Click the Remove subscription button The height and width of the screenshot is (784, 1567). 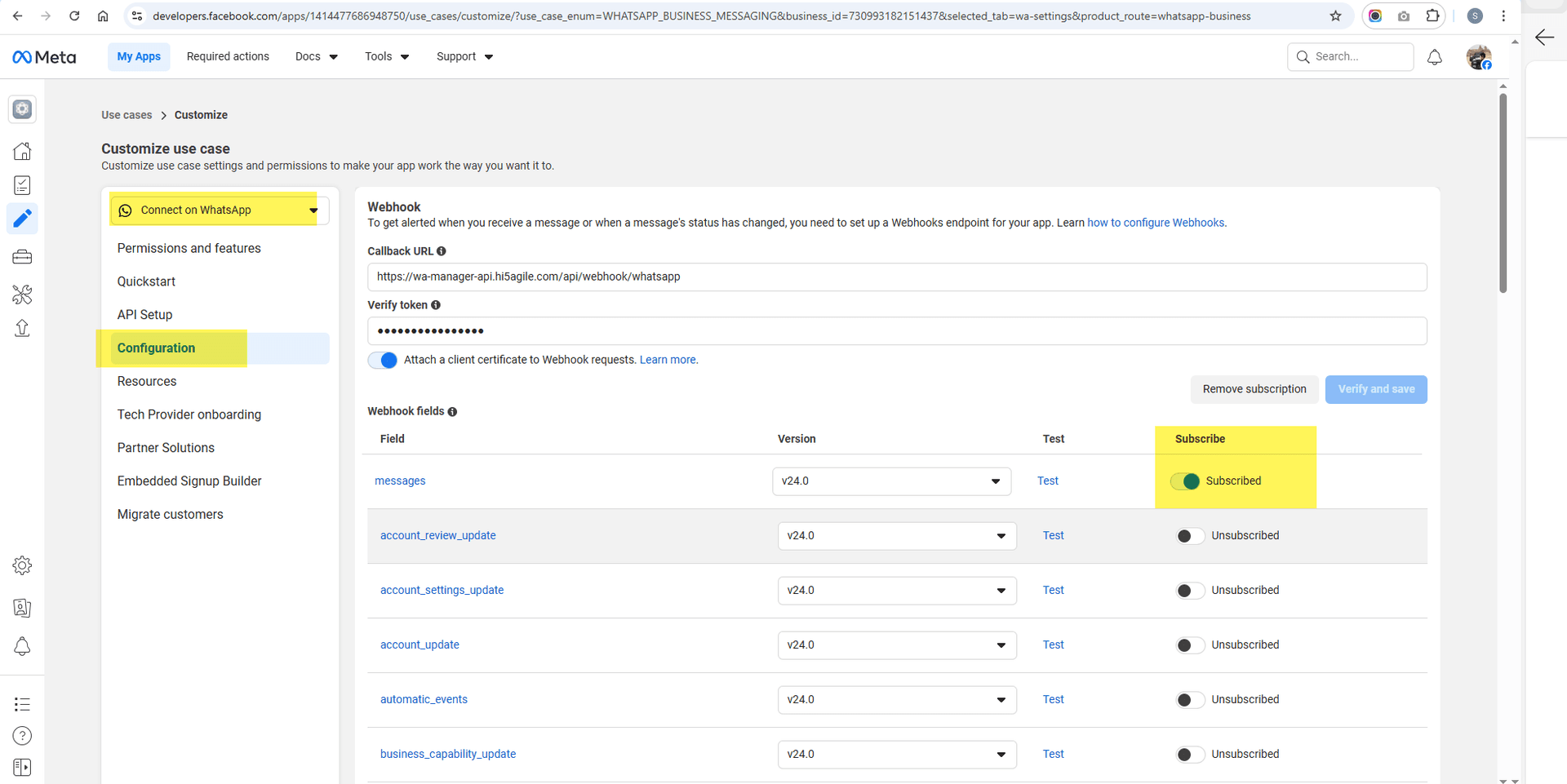point(1254,389)
